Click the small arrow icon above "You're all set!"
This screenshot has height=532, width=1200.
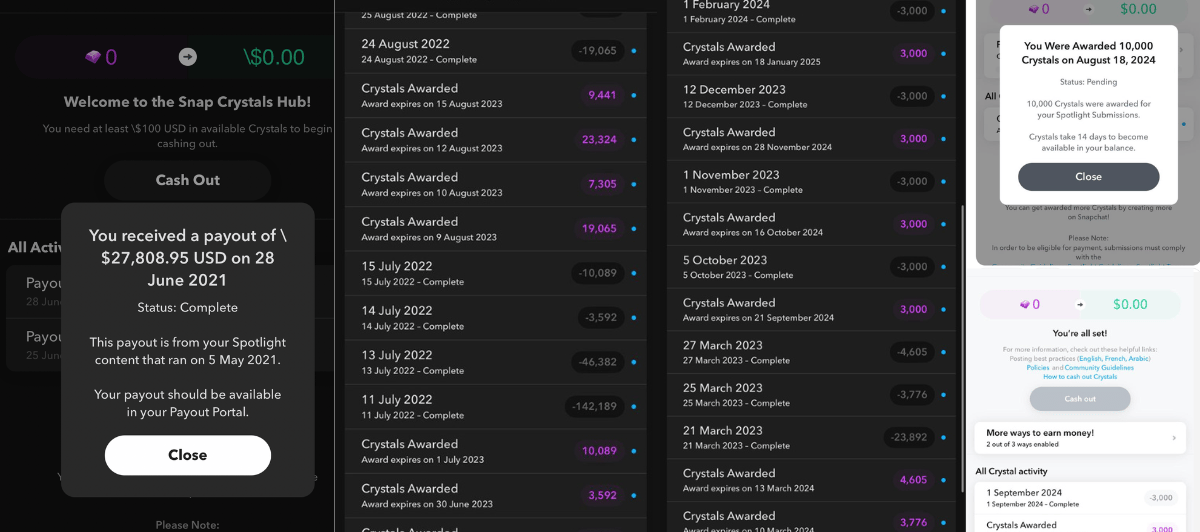point(1079,304)
